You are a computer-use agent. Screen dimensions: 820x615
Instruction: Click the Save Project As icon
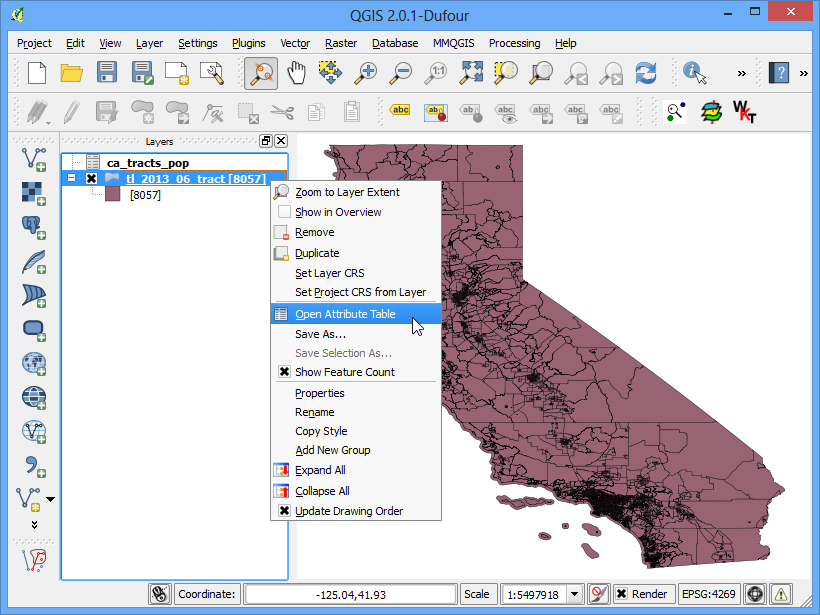pos(142,73)
